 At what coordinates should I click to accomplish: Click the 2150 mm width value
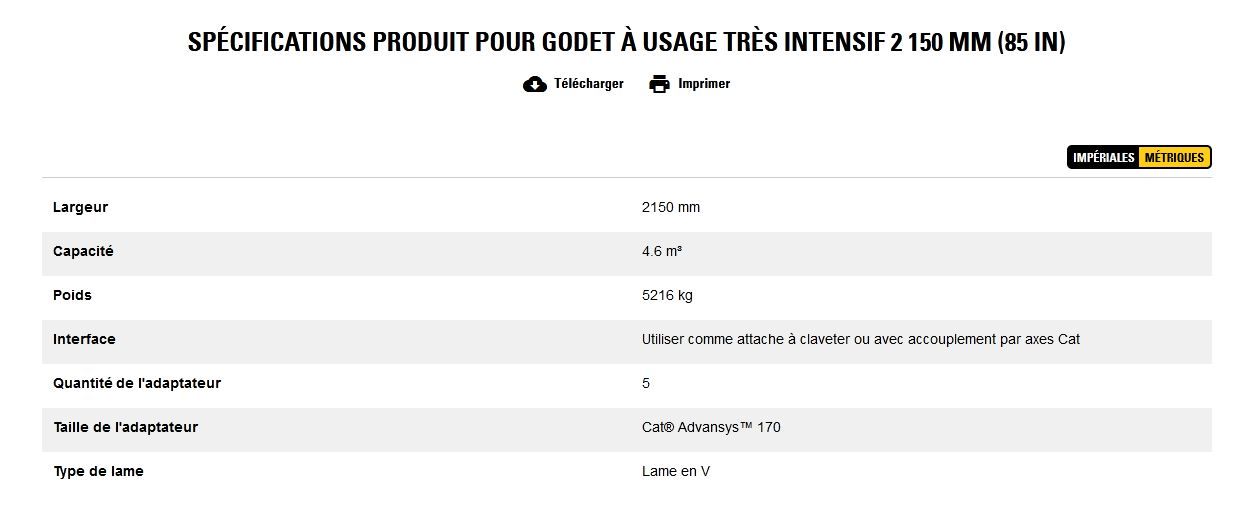click(x=671, y=208)
